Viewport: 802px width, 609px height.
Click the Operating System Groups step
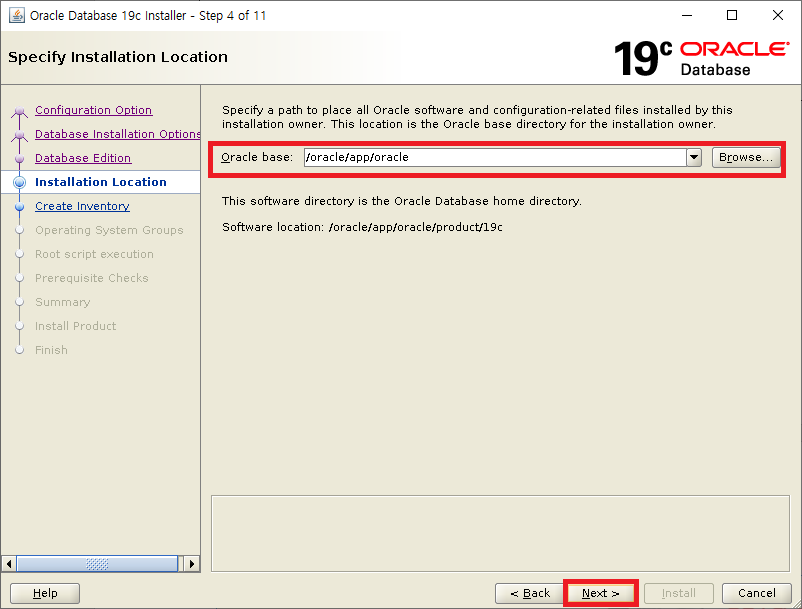(x=109, y=230)
